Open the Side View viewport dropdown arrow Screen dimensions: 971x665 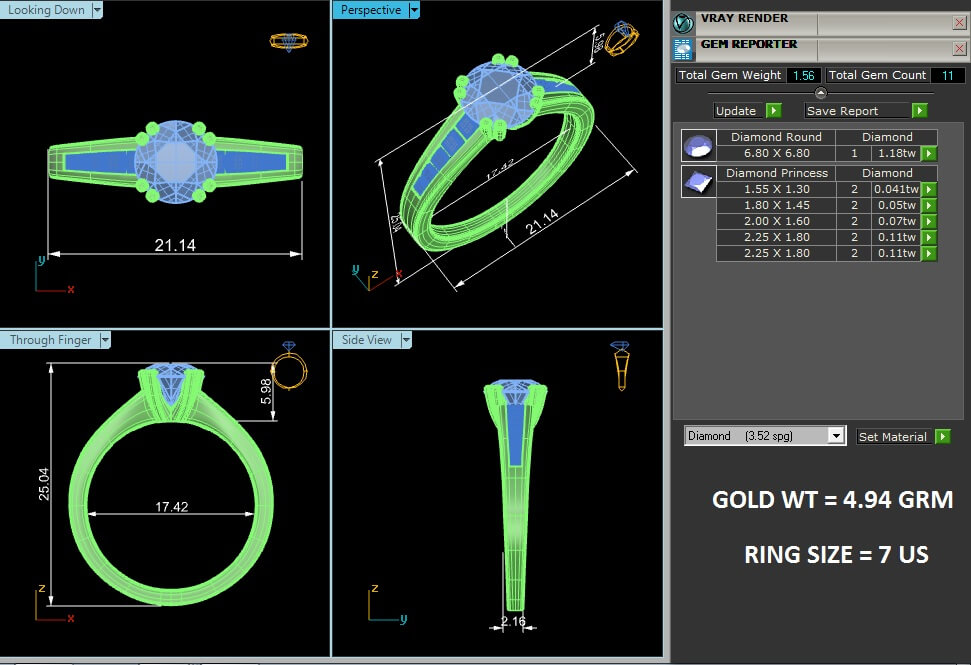(x=405, y=340)
